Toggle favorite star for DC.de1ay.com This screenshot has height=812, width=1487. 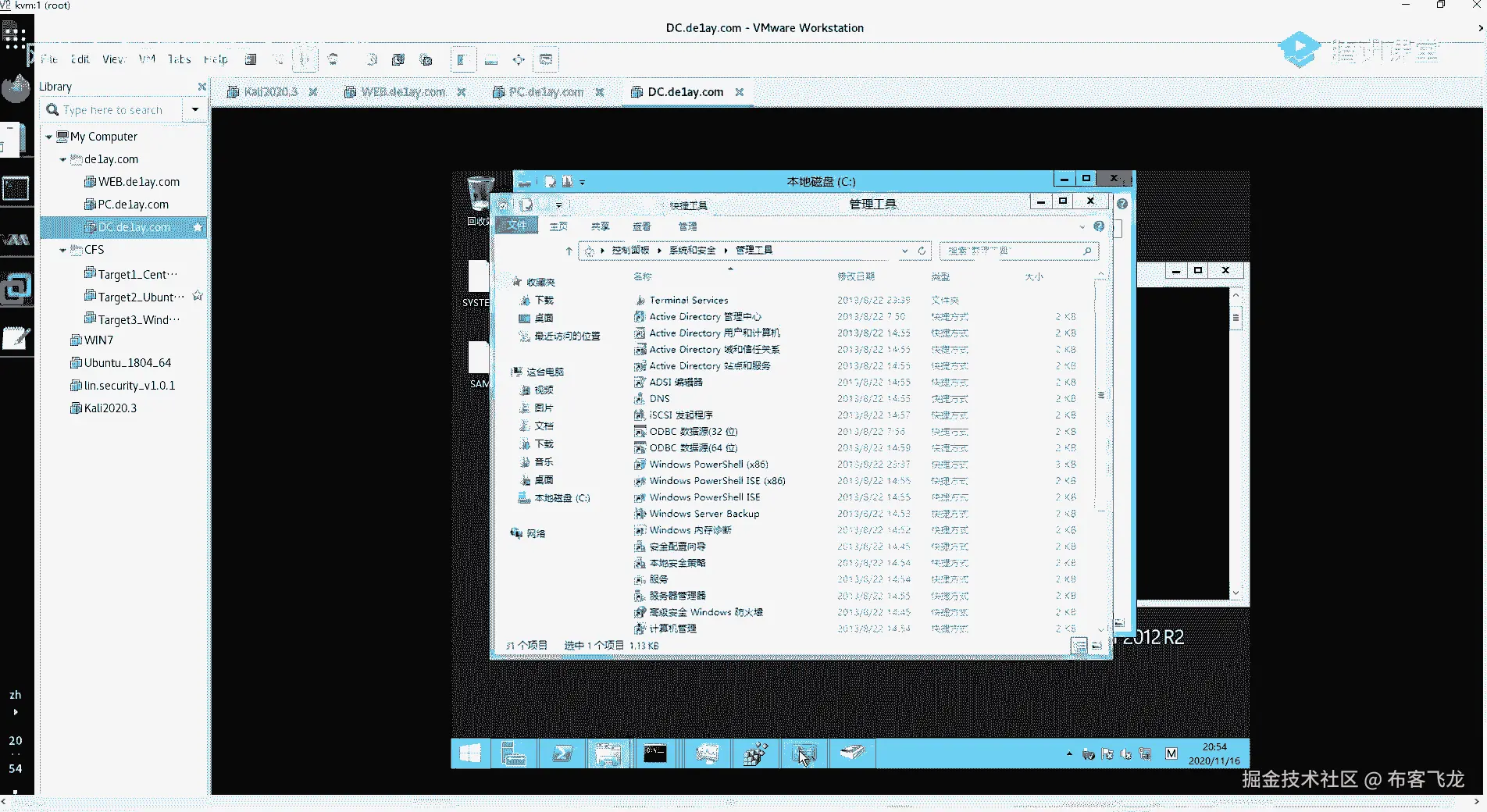(198, 227)
